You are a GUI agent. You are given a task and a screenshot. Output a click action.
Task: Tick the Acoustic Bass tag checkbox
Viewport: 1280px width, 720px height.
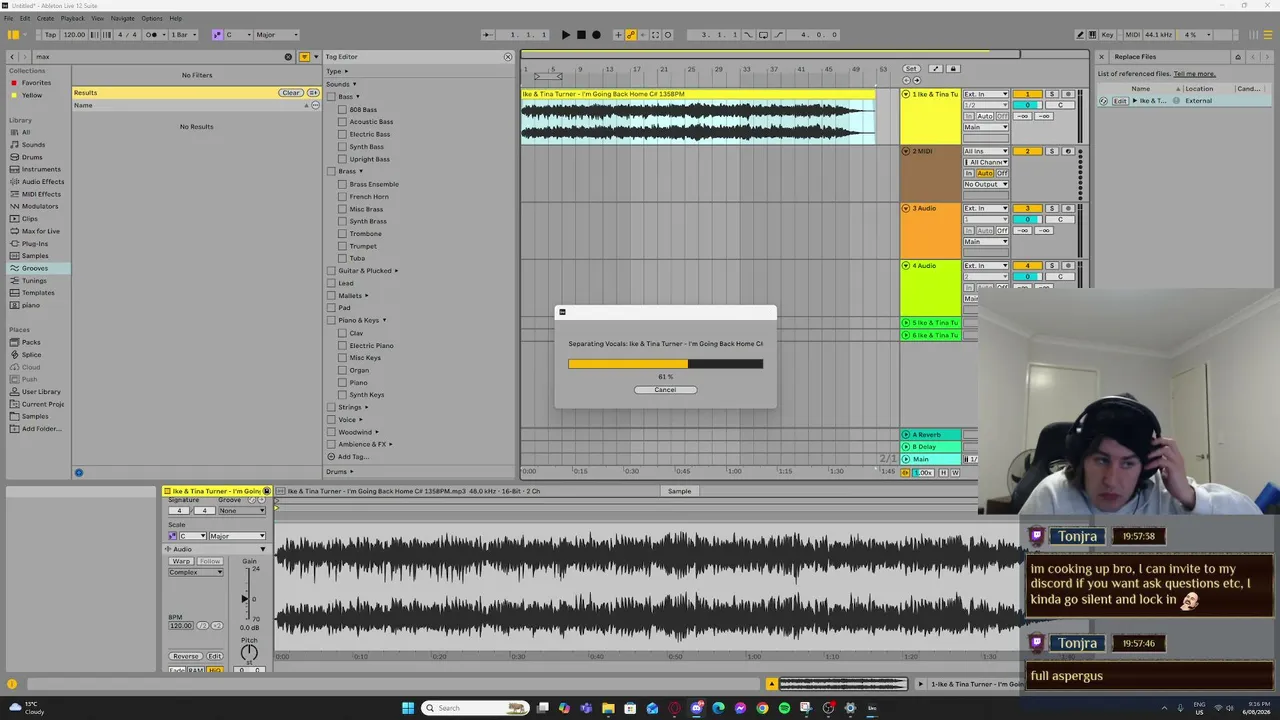click(x=342, y=122)
